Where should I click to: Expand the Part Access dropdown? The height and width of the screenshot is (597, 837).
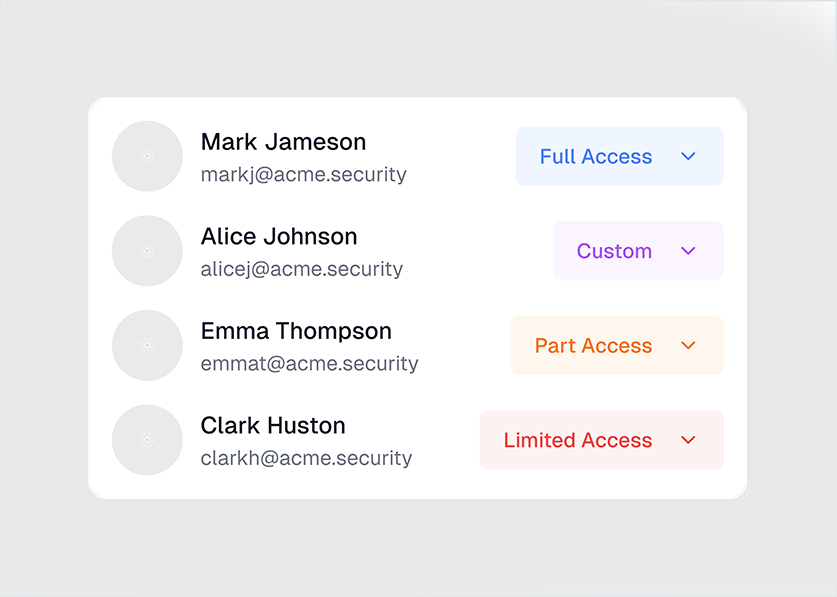tap(617, 345)
